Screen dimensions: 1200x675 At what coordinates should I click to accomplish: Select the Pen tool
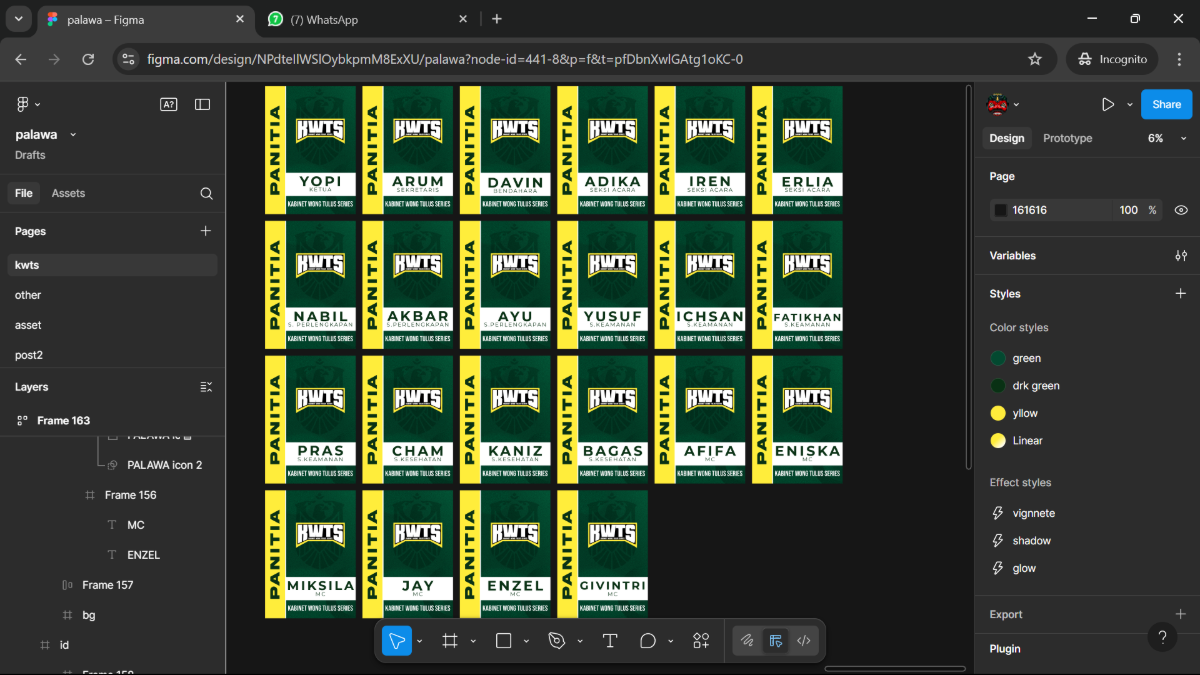pyautogui.click(x=557, y=640)
